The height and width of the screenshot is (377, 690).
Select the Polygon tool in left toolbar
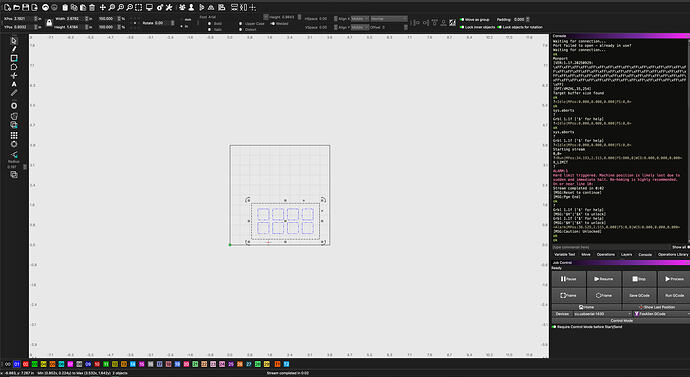[x=14, y=67]
